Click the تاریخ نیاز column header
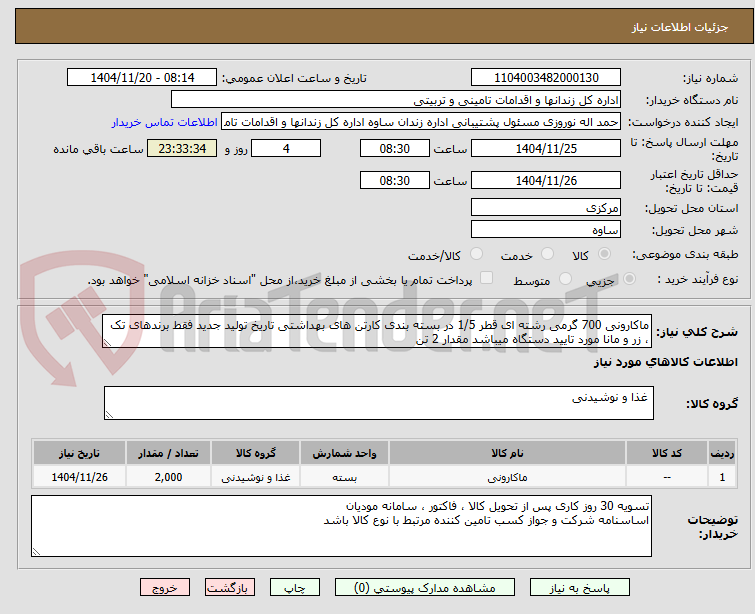The height and width of the screenshot is (614, 755). 79,453
